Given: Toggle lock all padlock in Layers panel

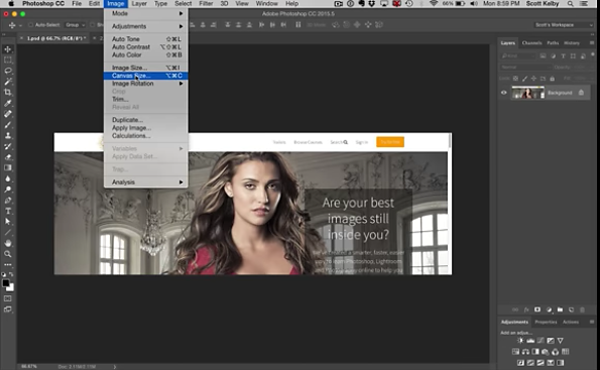Looking at the screenshot, I should point(552,78).
